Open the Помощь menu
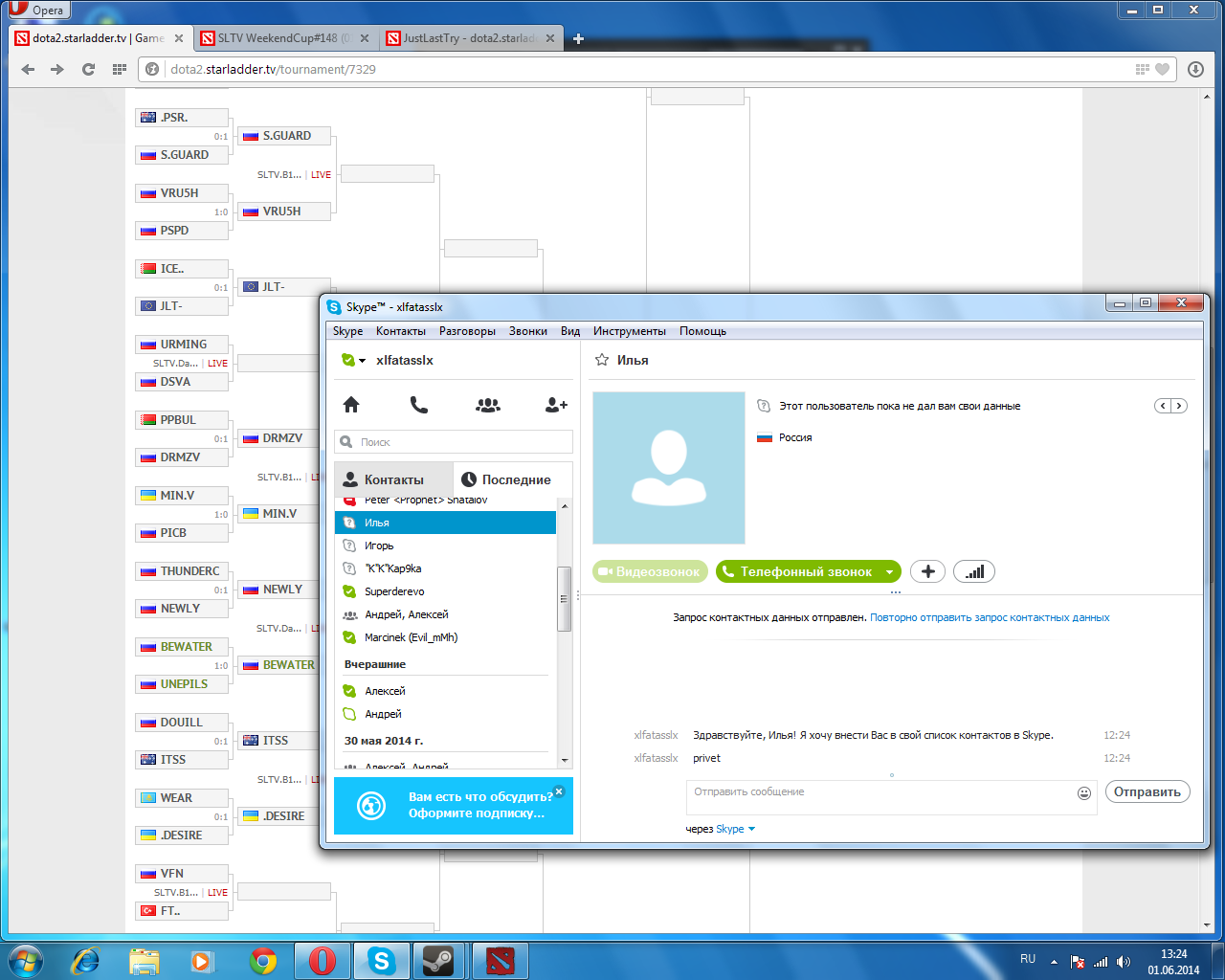1225x980 pixels. [702, 331]
